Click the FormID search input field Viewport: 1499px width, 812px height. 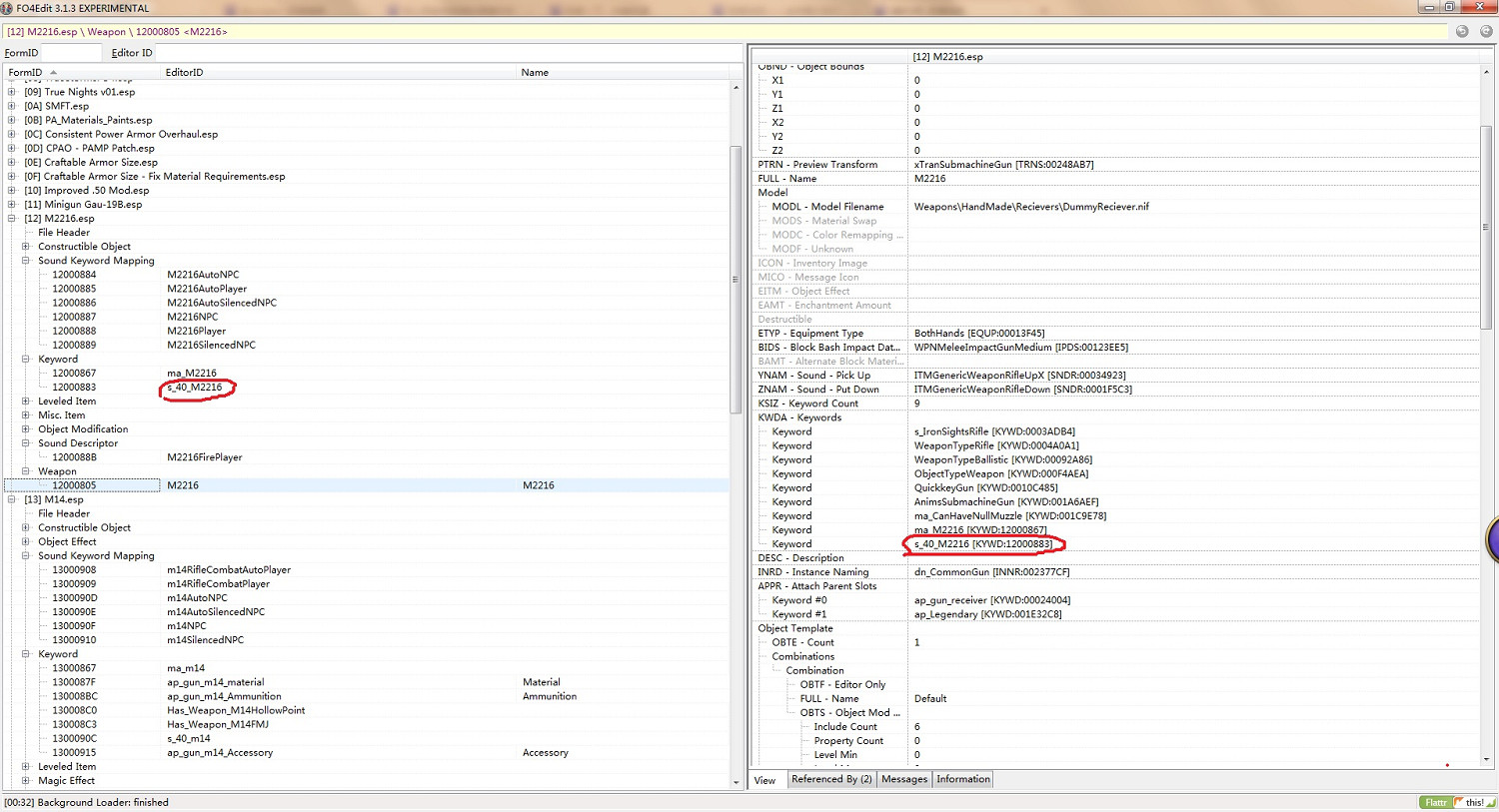tap(70, 53)
